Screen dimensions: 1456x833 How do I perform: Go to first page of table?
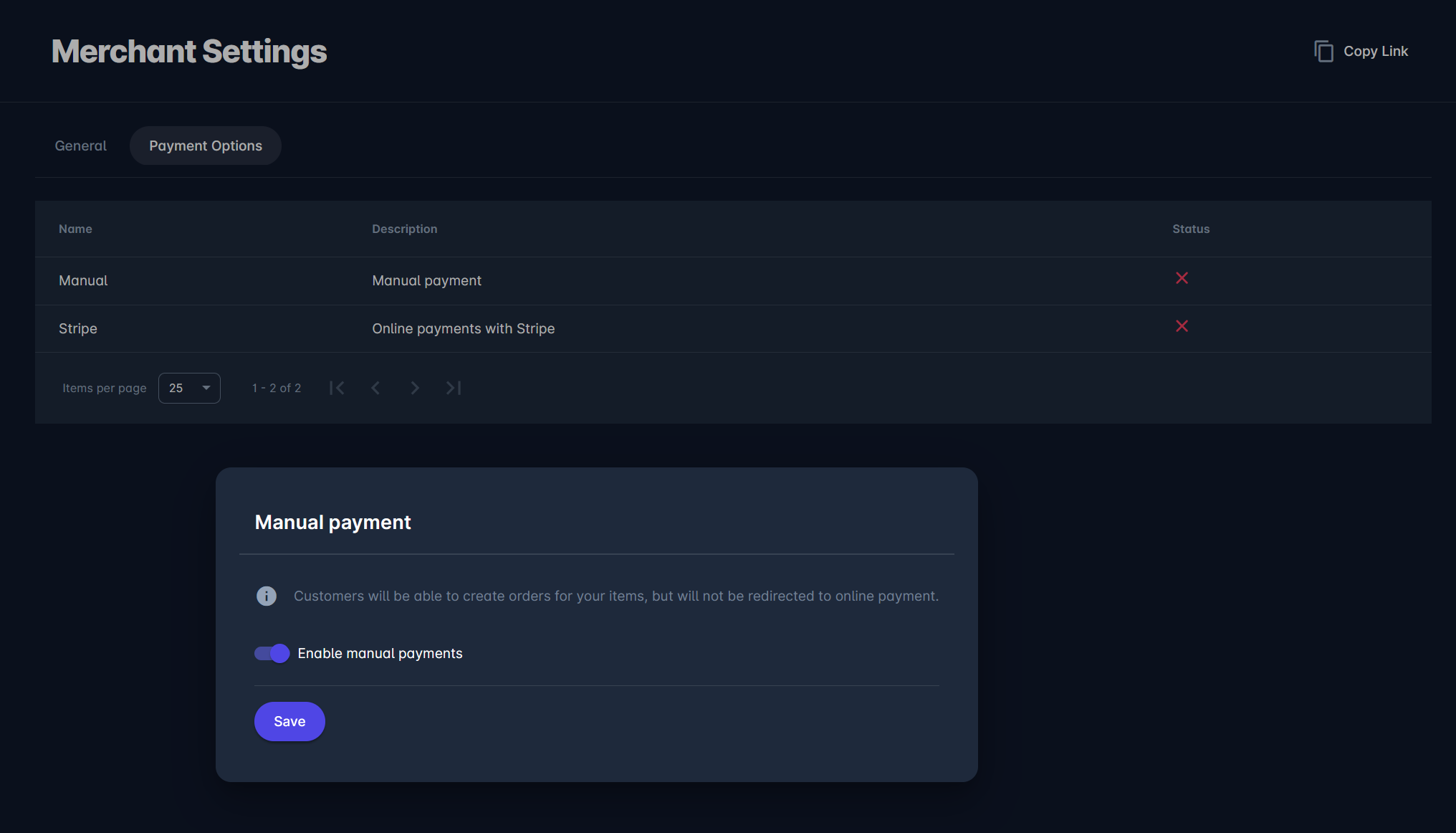337,388
